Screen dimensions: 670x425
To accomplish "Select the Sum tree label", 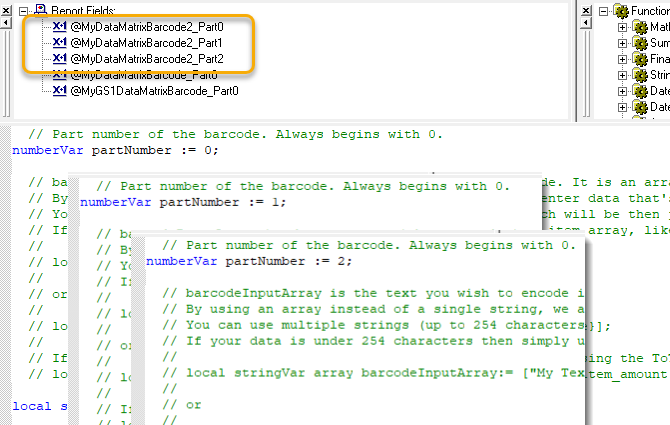I will coord(660,43).
